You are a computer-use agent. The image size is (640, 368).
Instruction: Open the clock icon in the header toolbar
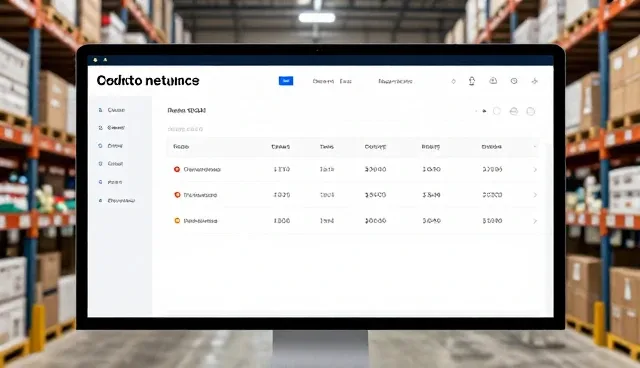514,81
